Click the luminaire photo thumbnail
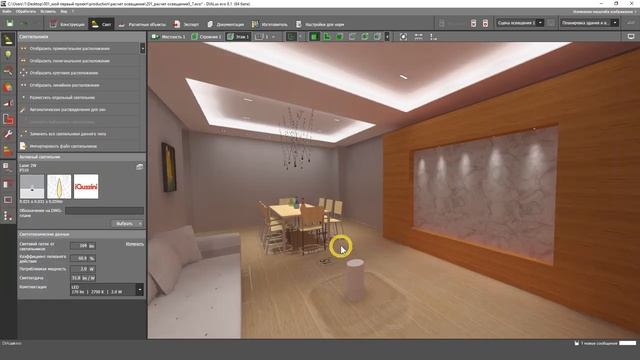 pos(32,187)
